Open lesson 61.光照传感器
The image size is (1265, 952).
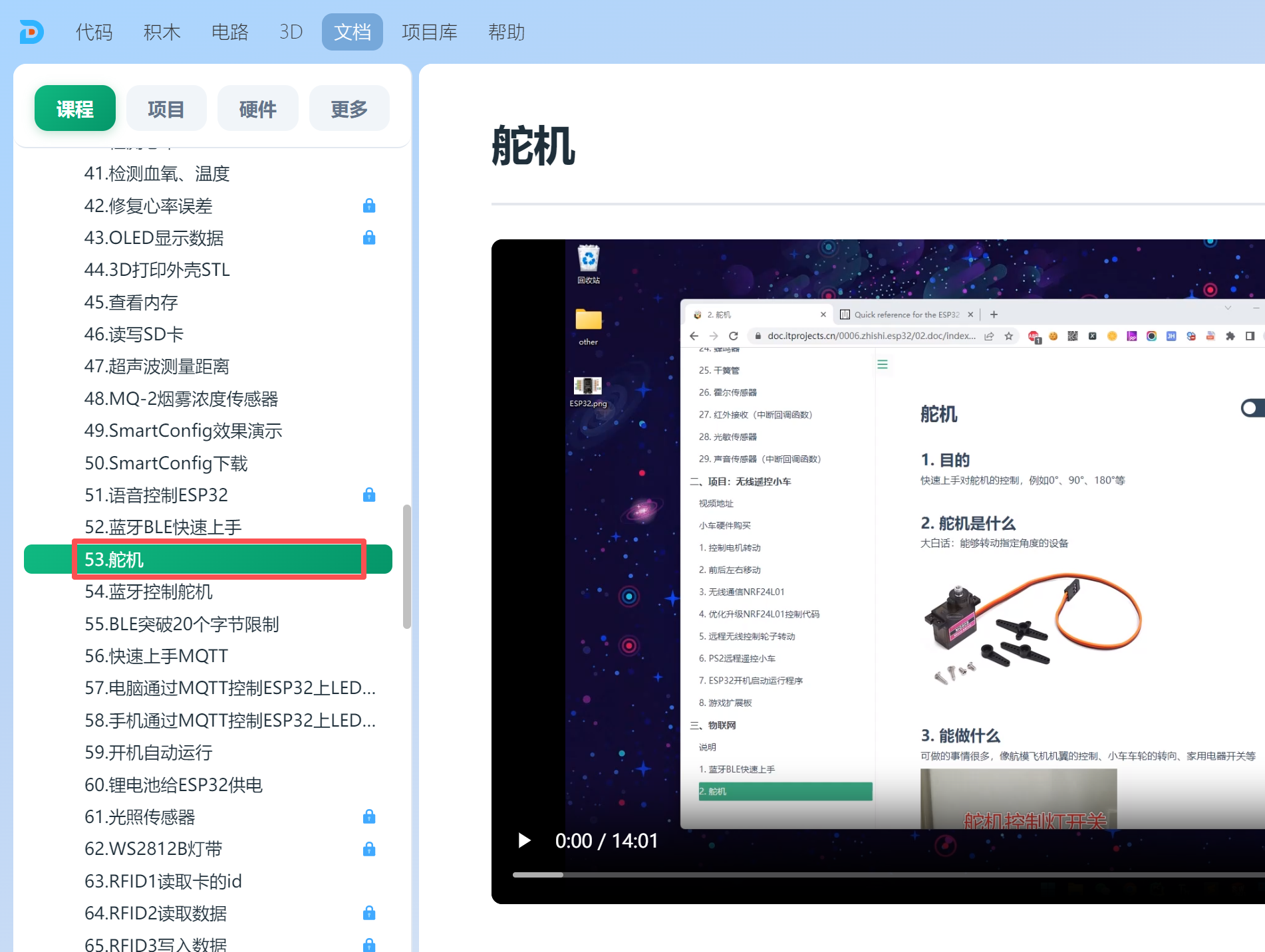click(x=140, y=816)
